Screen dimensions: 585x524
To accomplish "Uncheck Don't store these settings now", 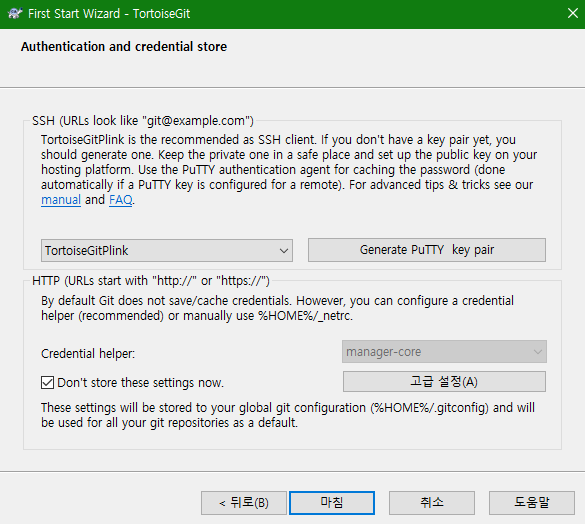I will (47, 383).
